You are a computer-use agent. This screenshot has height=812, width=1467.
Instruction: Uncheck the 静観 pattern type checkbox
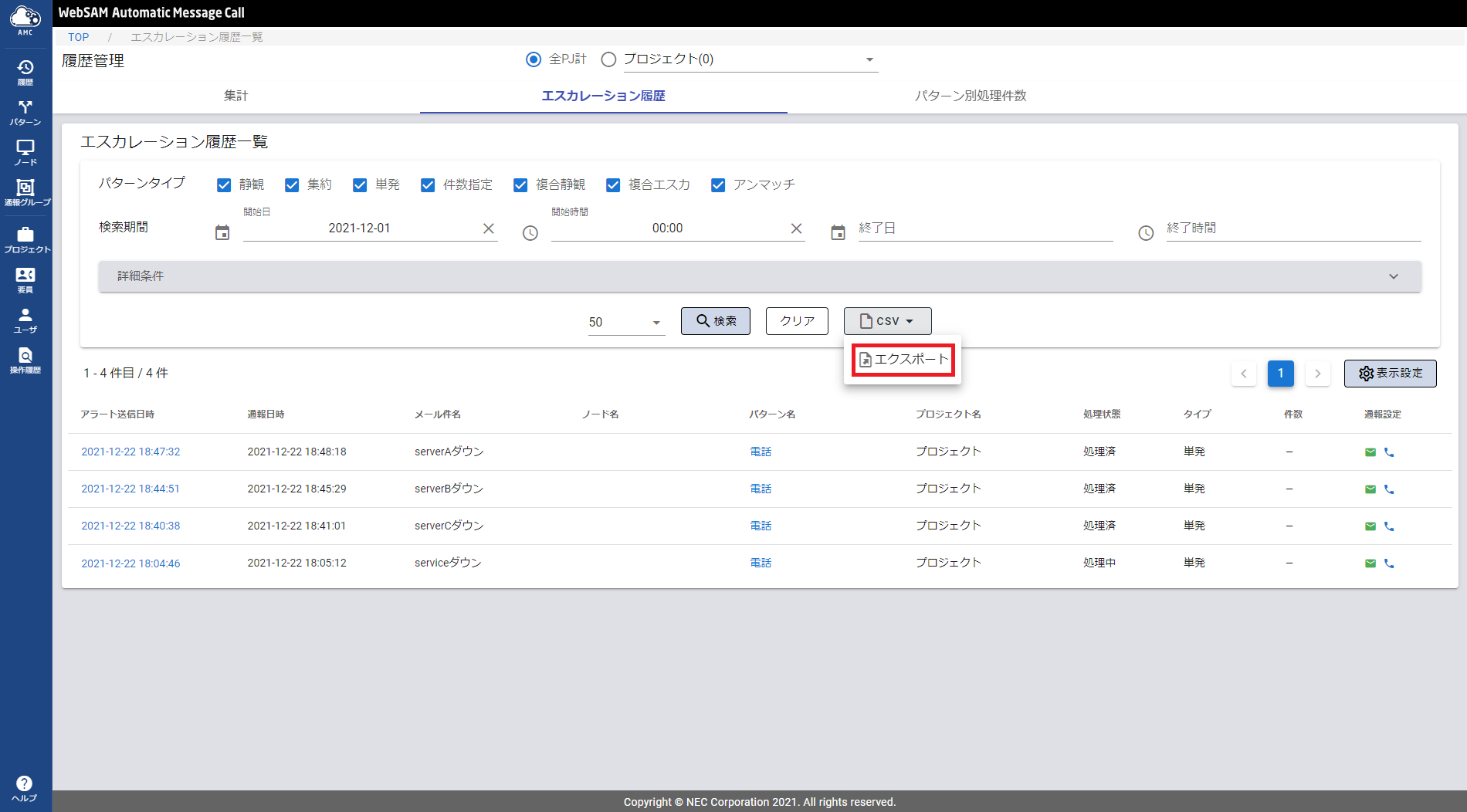pyautogui.click(x=224, y=185)
